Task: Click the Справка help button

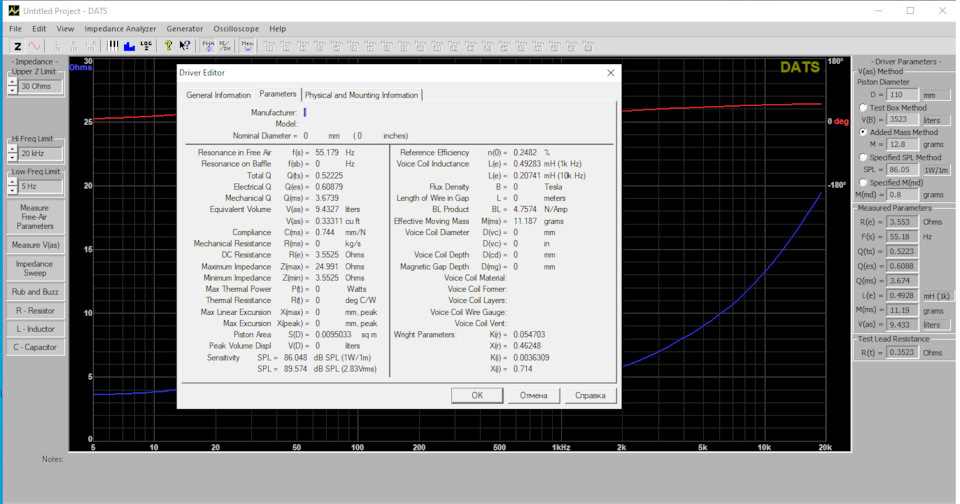Action: [590, 396]
